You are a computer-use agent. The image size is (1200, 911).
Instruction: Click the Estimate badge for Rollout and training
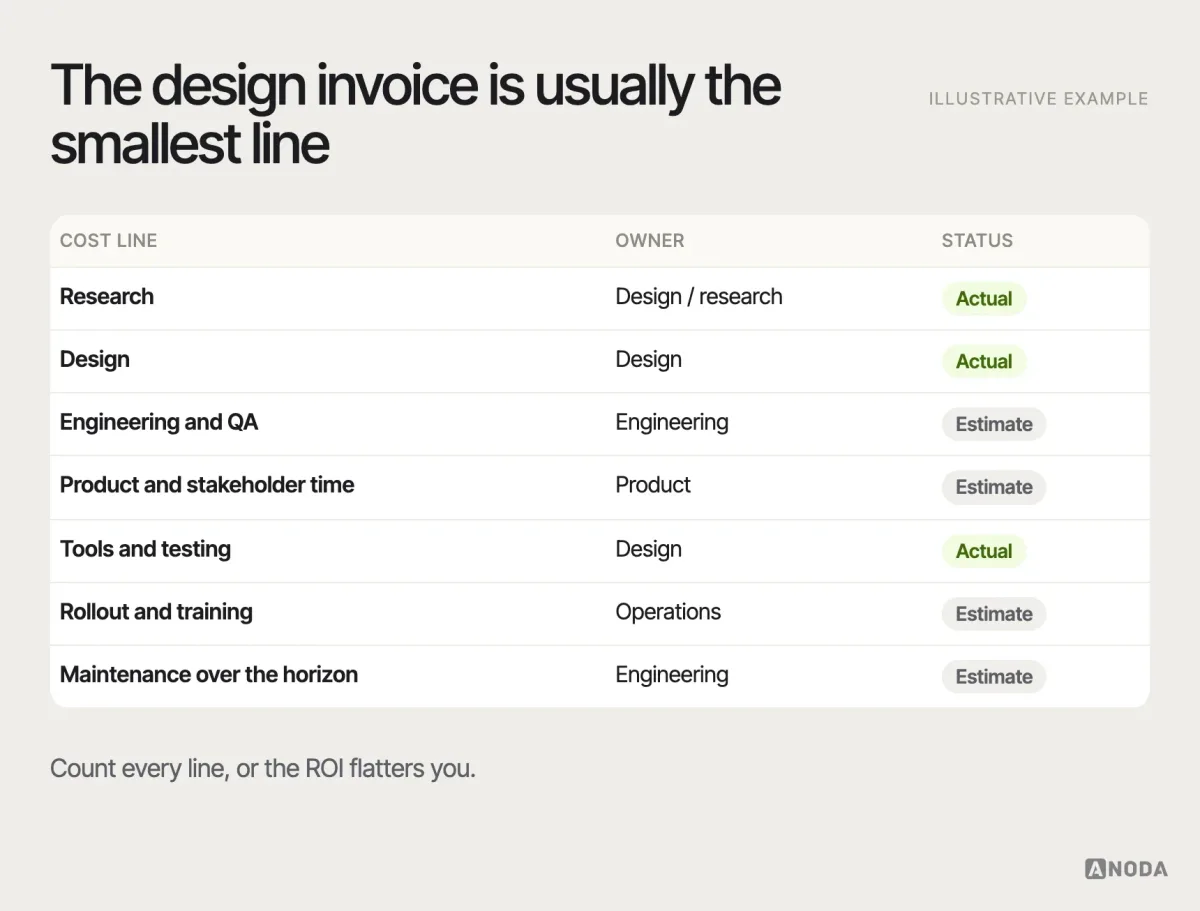click(x=994, y=614)
